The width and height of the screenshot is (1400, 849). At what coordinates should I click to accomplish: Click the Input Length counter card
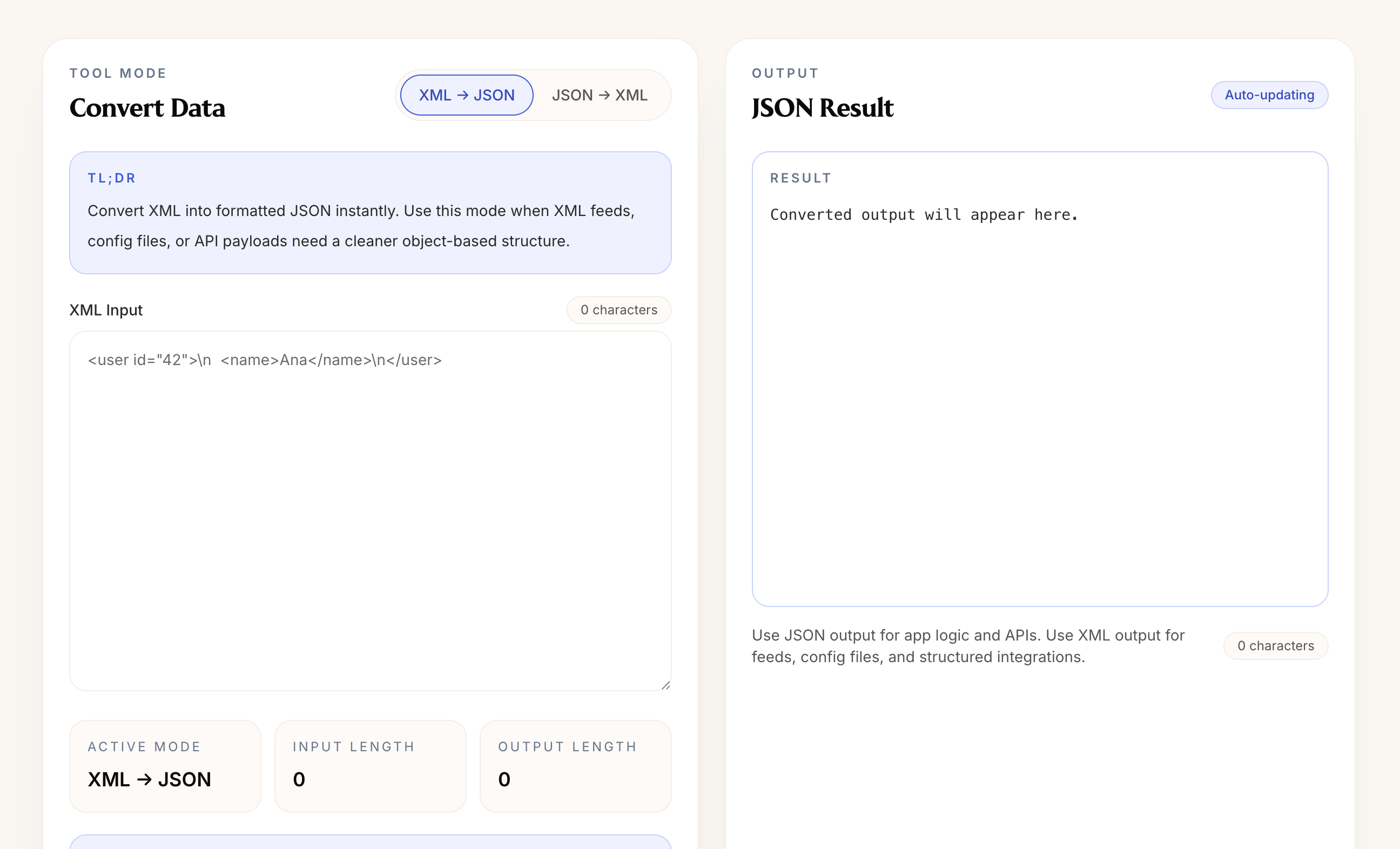(x=370, y=766)
